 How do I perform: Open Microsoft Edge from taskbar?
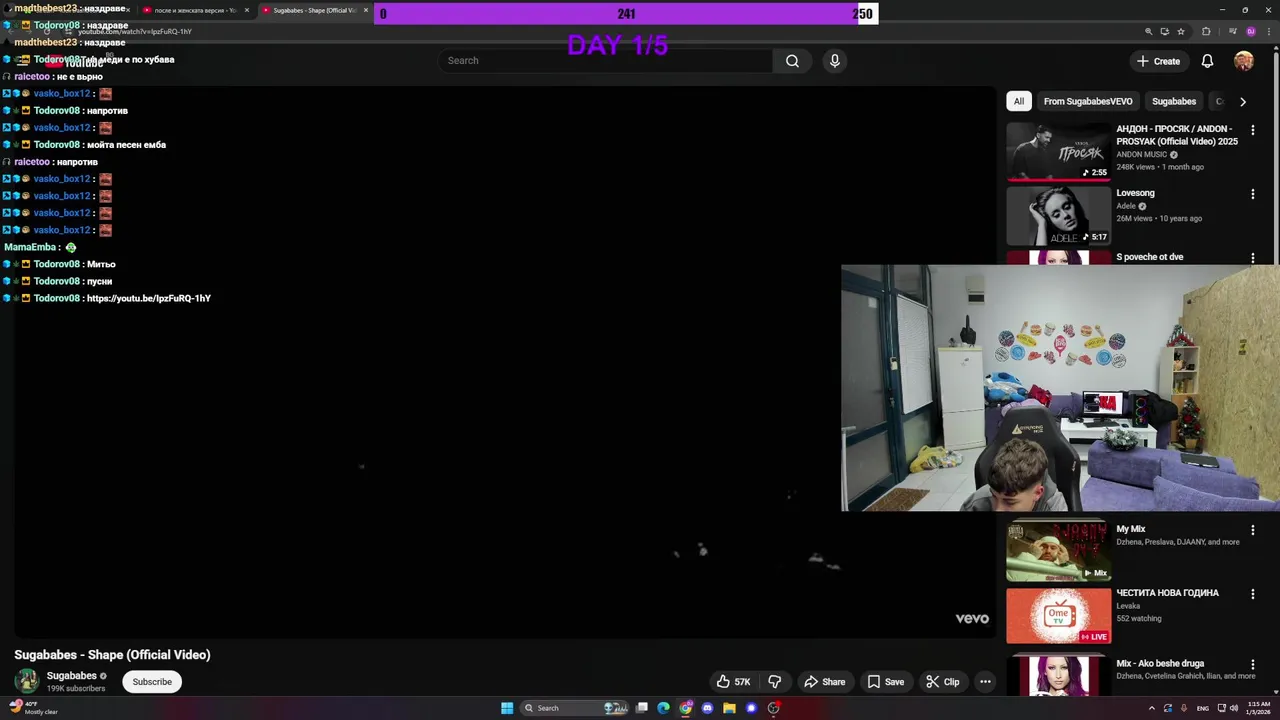pyautogui.click(x=663, y=708)
